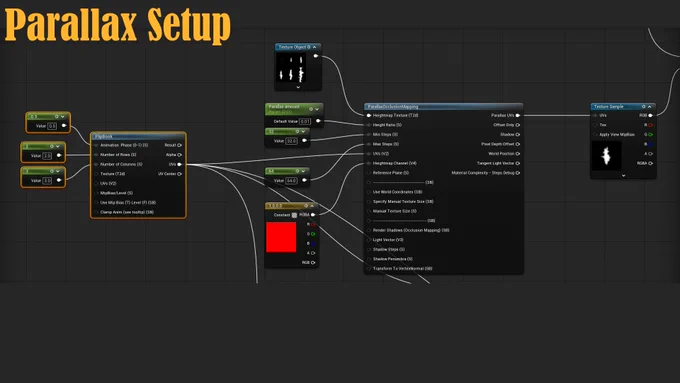Expand the chevron on the 64 constant node
680x383 pixels.
click(x=303, y=171)
